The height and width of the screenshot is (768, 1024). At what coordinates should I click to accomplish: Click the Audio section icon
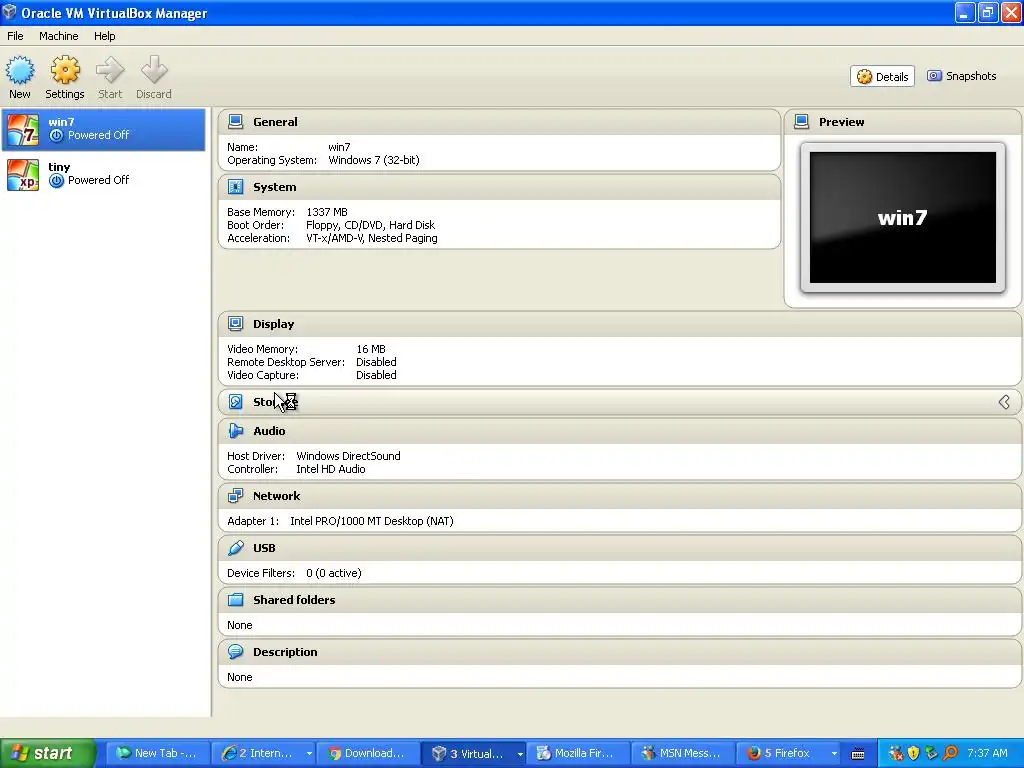[236, 431]
